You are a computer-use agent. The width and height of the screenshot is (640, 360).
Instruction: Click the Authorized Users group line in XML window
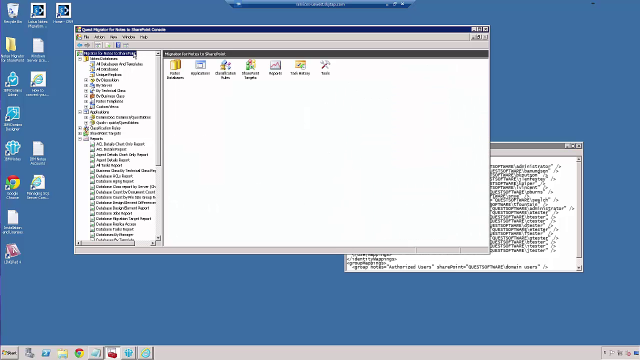450,267
